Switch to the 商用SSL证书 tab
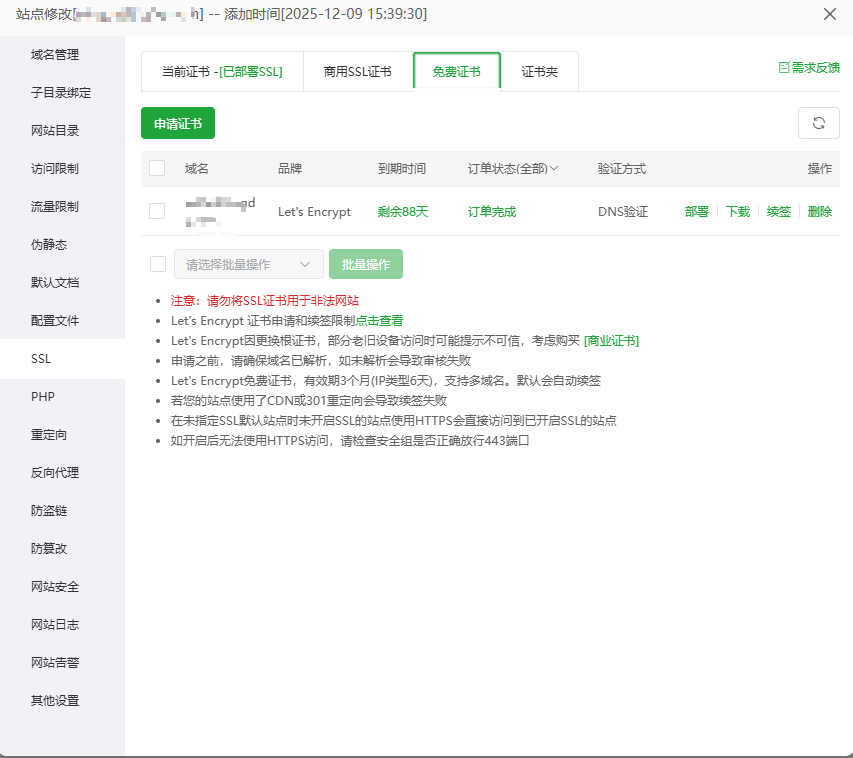This screenshot has width=853, height=758. [358, 71]
